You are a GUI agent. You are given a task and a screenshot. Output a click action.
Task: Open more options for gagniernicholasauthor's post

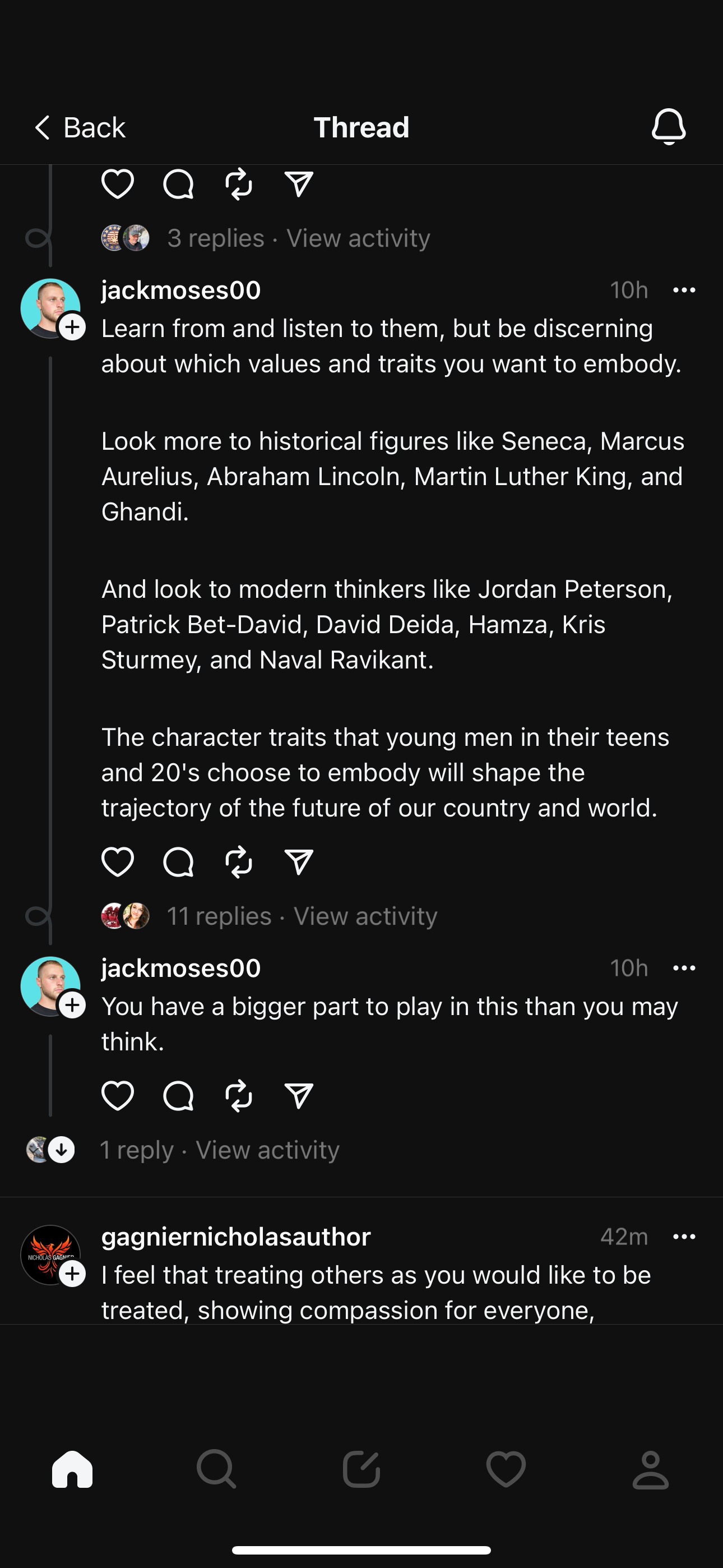[684, 1236]
